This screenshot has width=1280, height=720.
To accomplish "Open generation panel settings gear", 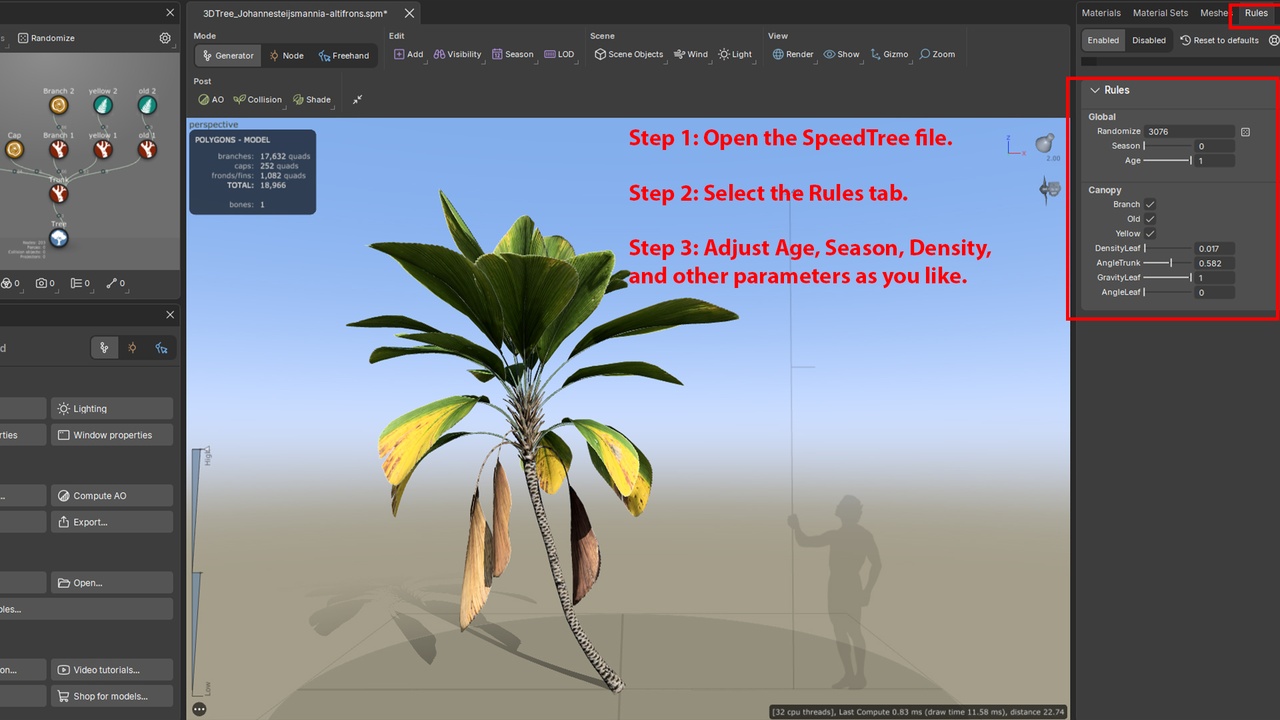I will coord(165,38).
